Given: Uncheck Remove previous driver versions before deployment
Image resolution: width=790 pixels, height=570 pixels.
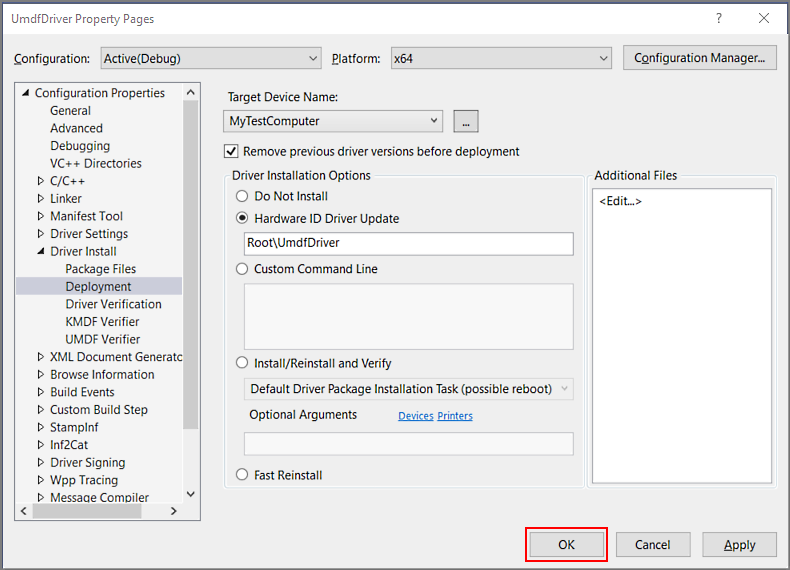Looking at the screenshot, I should click(x=231, y=152).
